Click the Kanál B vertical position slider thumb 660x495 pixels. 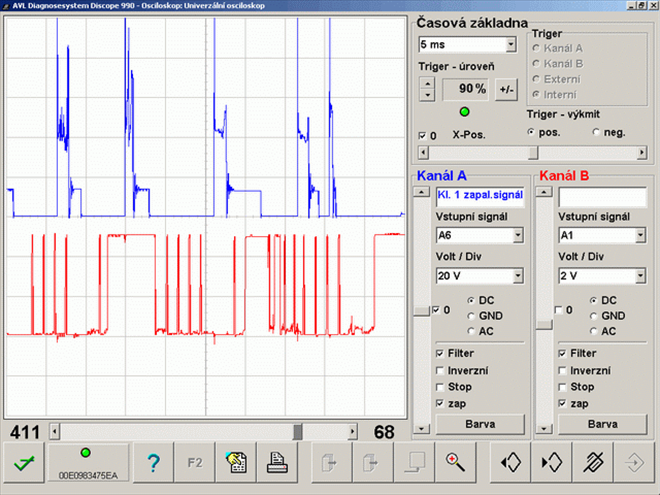[x=544, y=325]
